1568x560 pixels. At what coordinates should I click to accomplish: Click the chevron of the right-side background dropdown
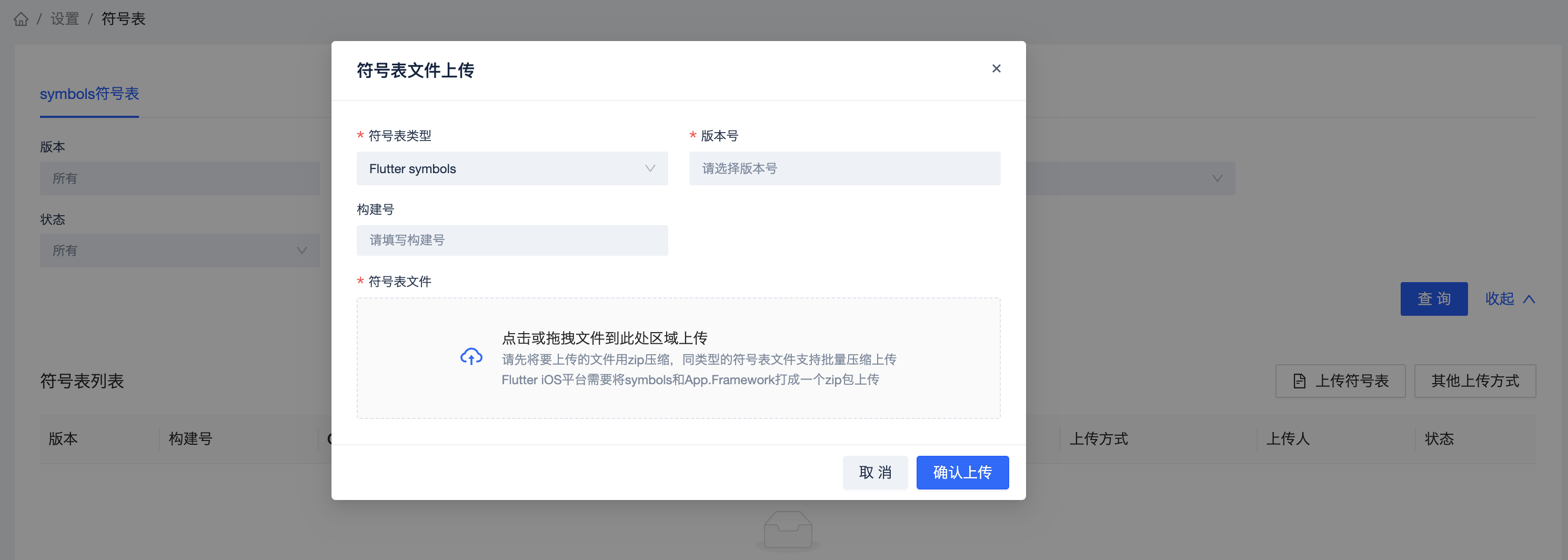point(1217,178)
